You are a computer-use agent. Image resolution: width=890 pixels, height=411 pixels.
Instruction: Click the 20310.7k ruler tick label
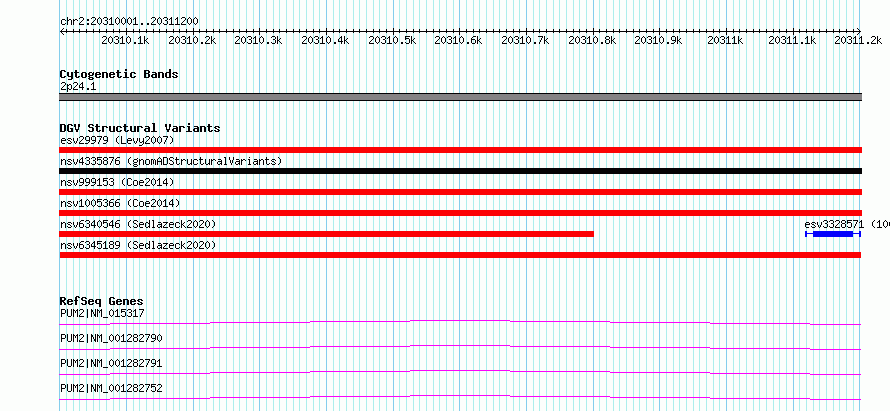click(x=525, y=40)
